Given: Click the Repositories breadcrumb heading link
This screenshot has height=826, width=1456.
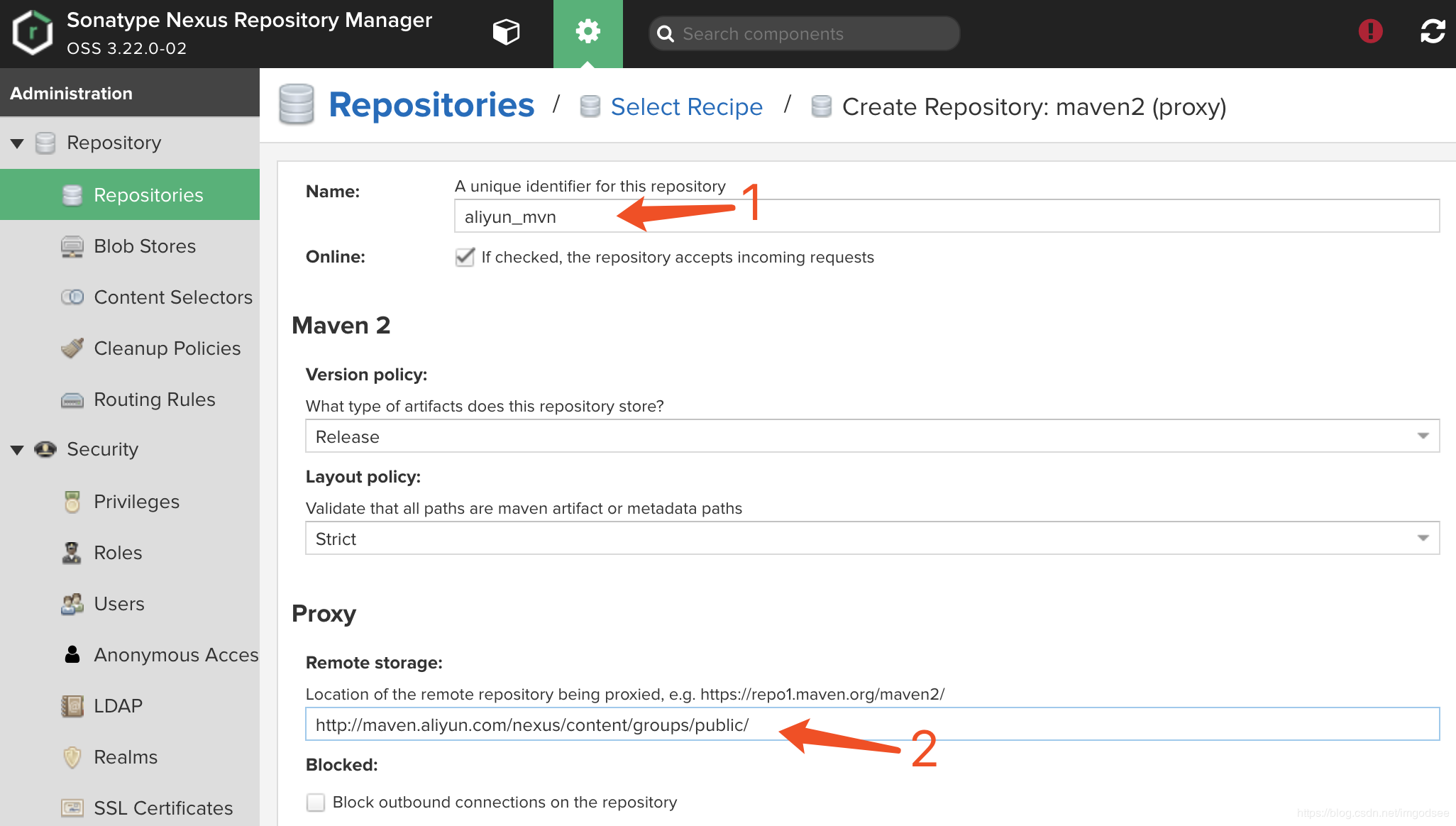Looking at the screenshot, I should pyautogui.click(x=431, y=106).
